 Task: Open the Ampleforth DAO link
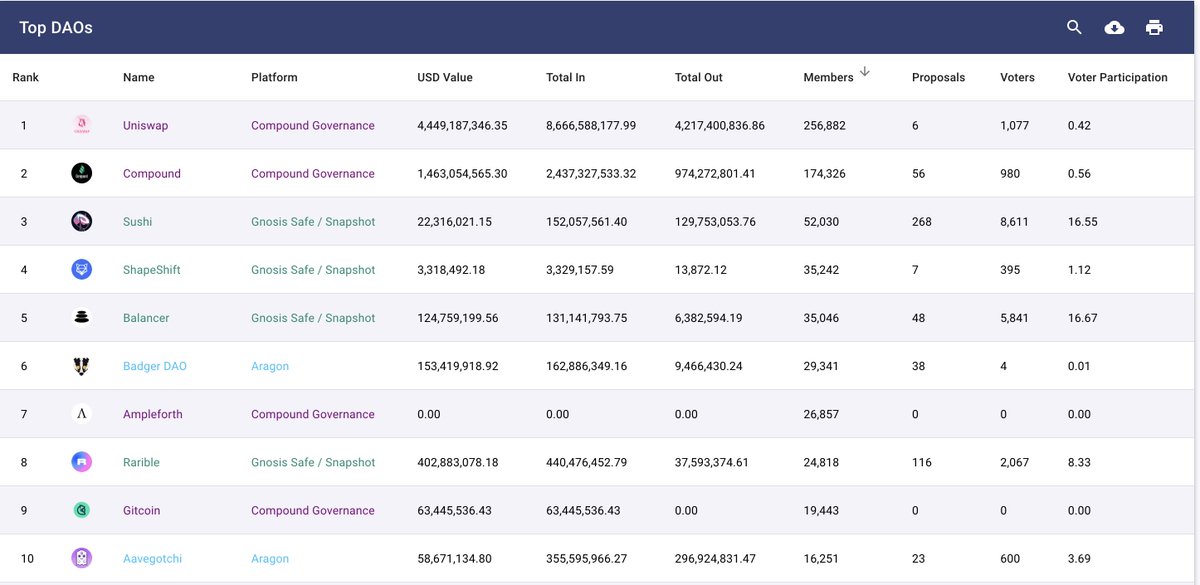pyautogui.click(x=153, y=414)
